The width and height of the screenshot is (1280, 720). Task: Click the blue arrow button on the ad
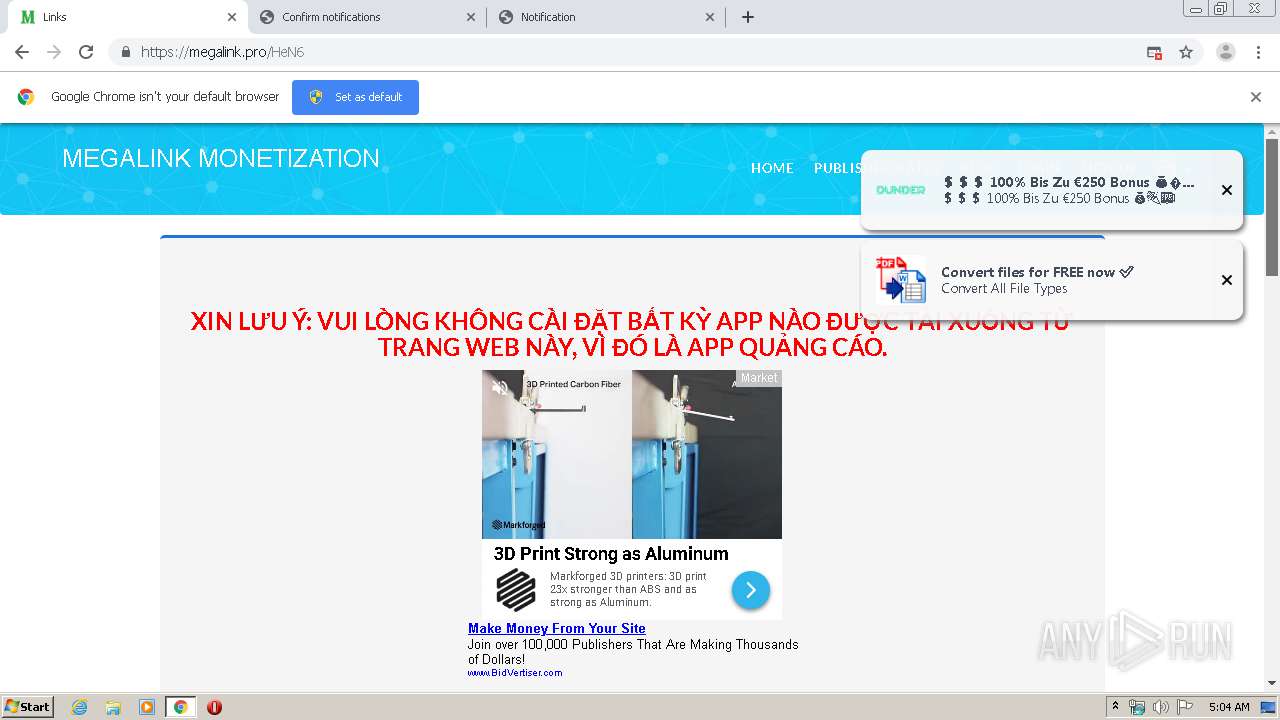tap(750, 590)
